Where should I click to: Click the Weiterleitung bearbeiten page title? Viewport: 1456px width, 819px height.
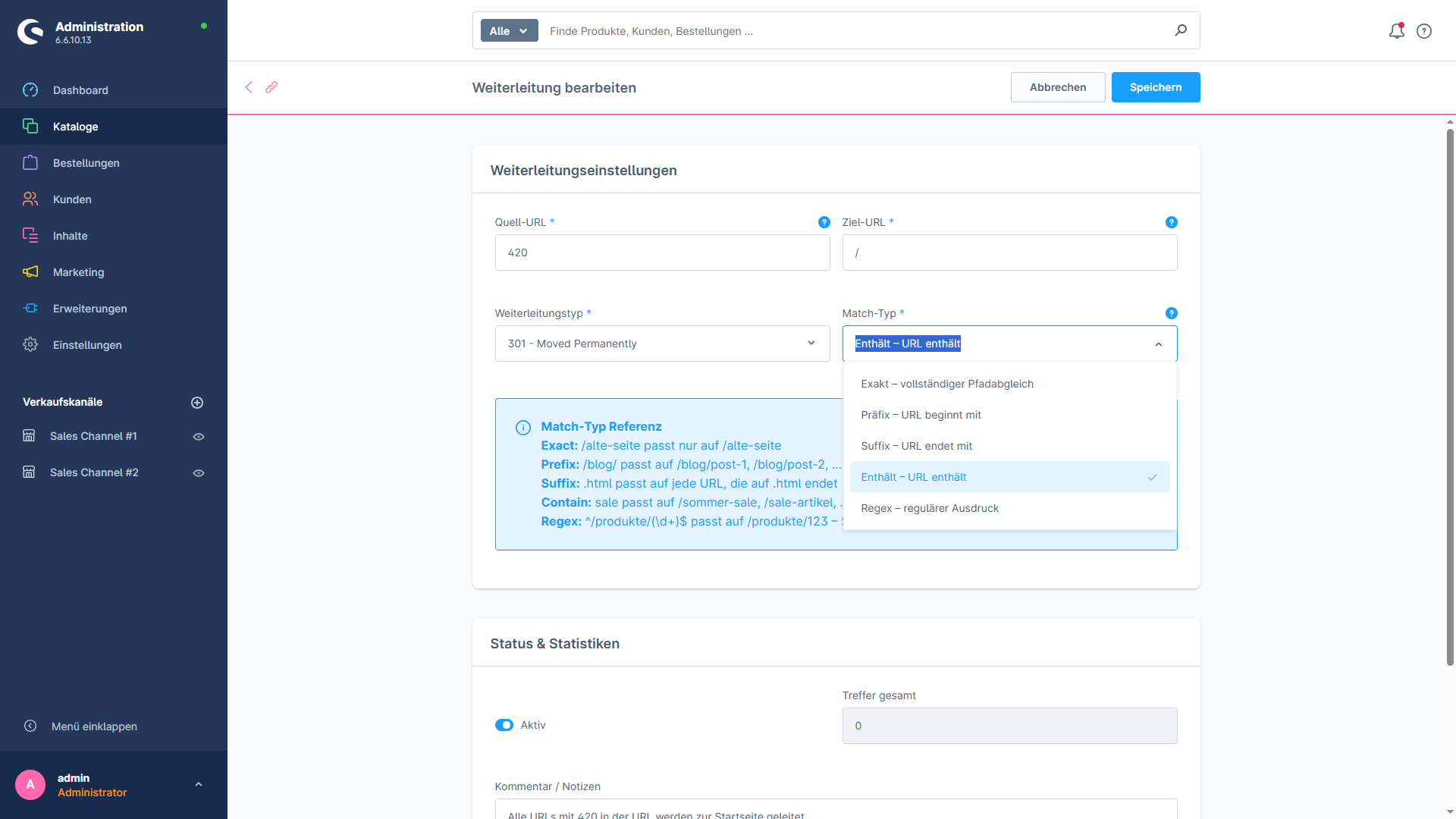tap(554, 88)
